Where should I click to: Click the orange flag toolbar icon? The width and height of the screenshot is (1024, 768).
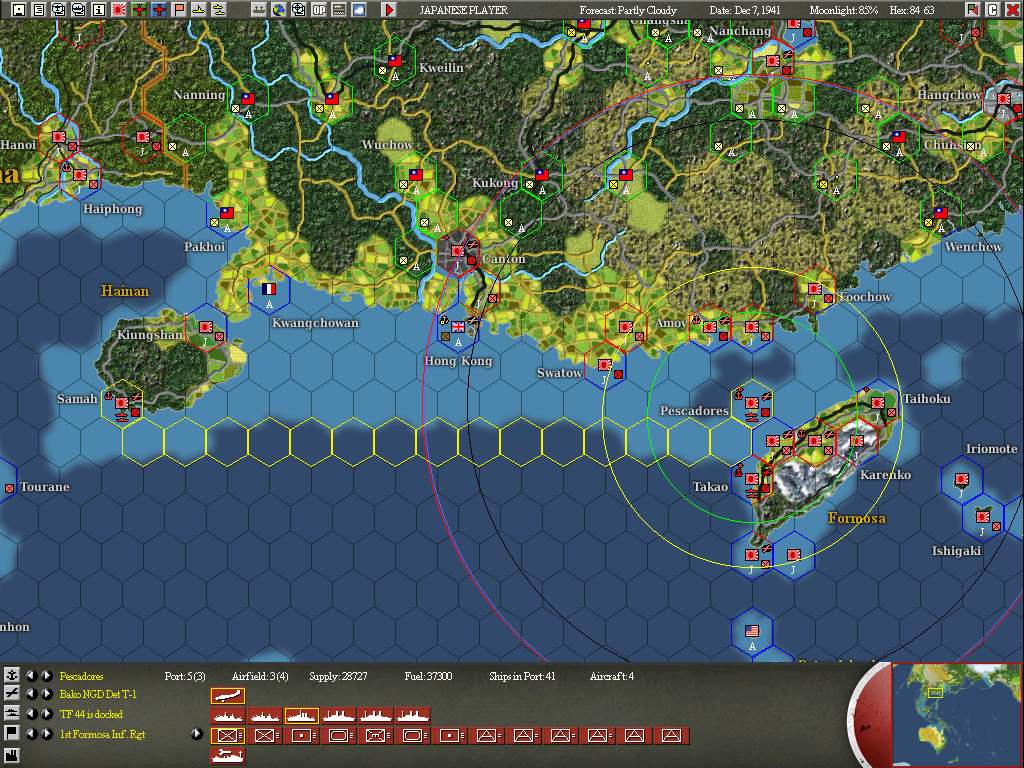tap(179, 9)
